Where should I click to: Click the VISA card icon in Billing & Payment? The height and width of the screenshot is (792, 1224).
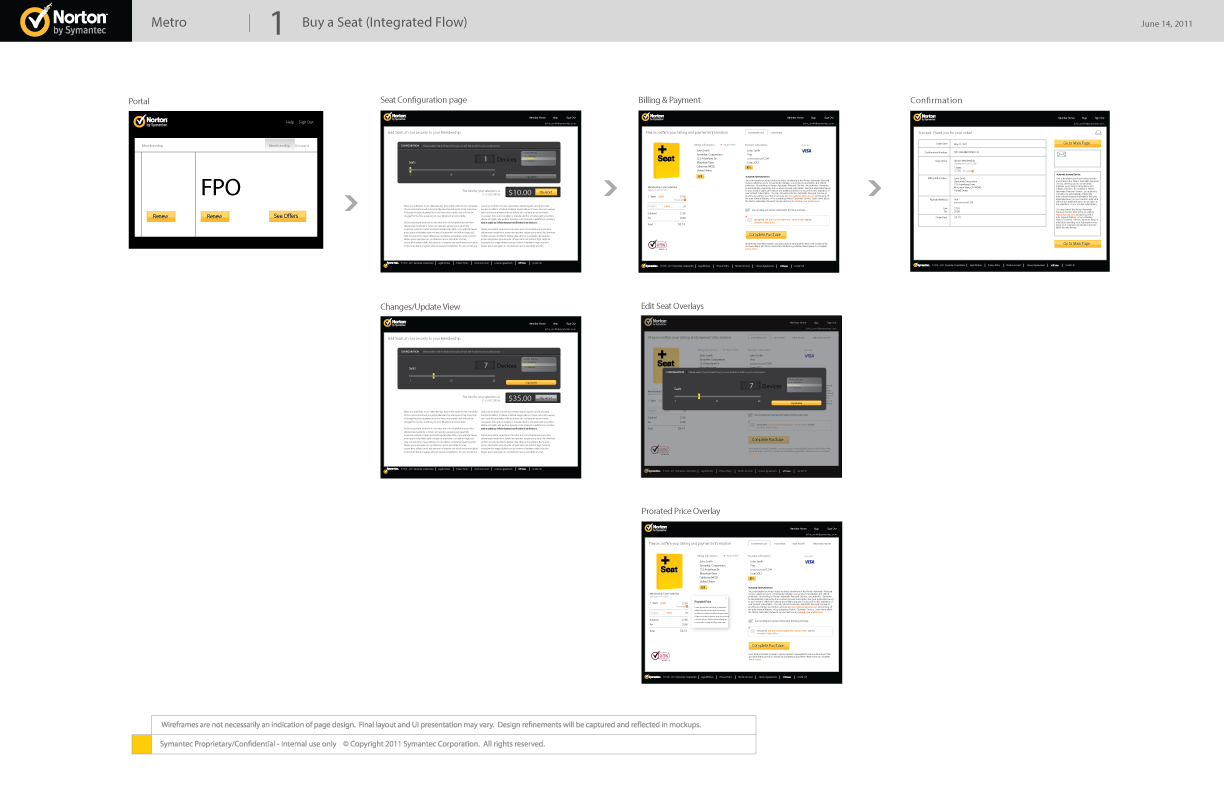[x=806, y=150]
